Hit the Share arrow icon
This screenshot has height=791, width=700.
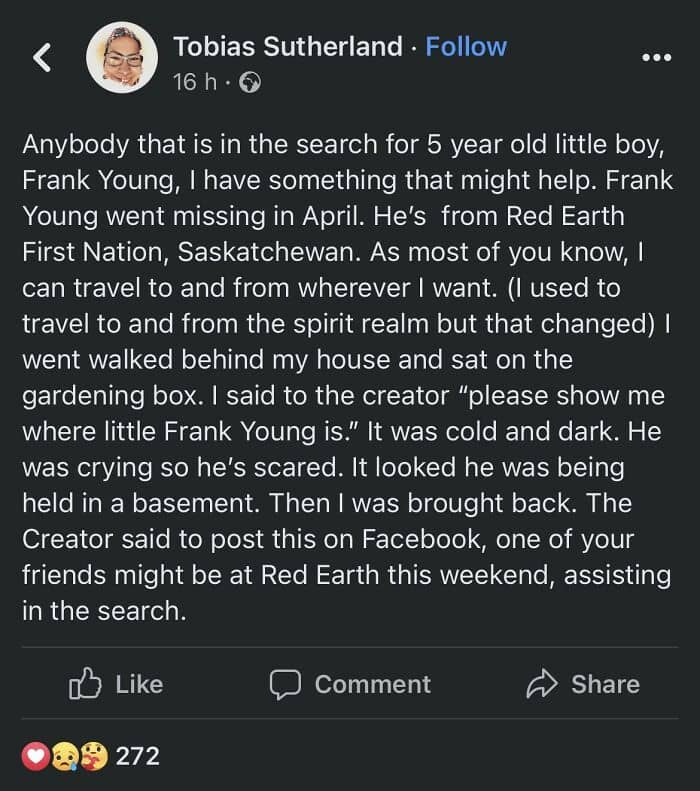(542, 684)
